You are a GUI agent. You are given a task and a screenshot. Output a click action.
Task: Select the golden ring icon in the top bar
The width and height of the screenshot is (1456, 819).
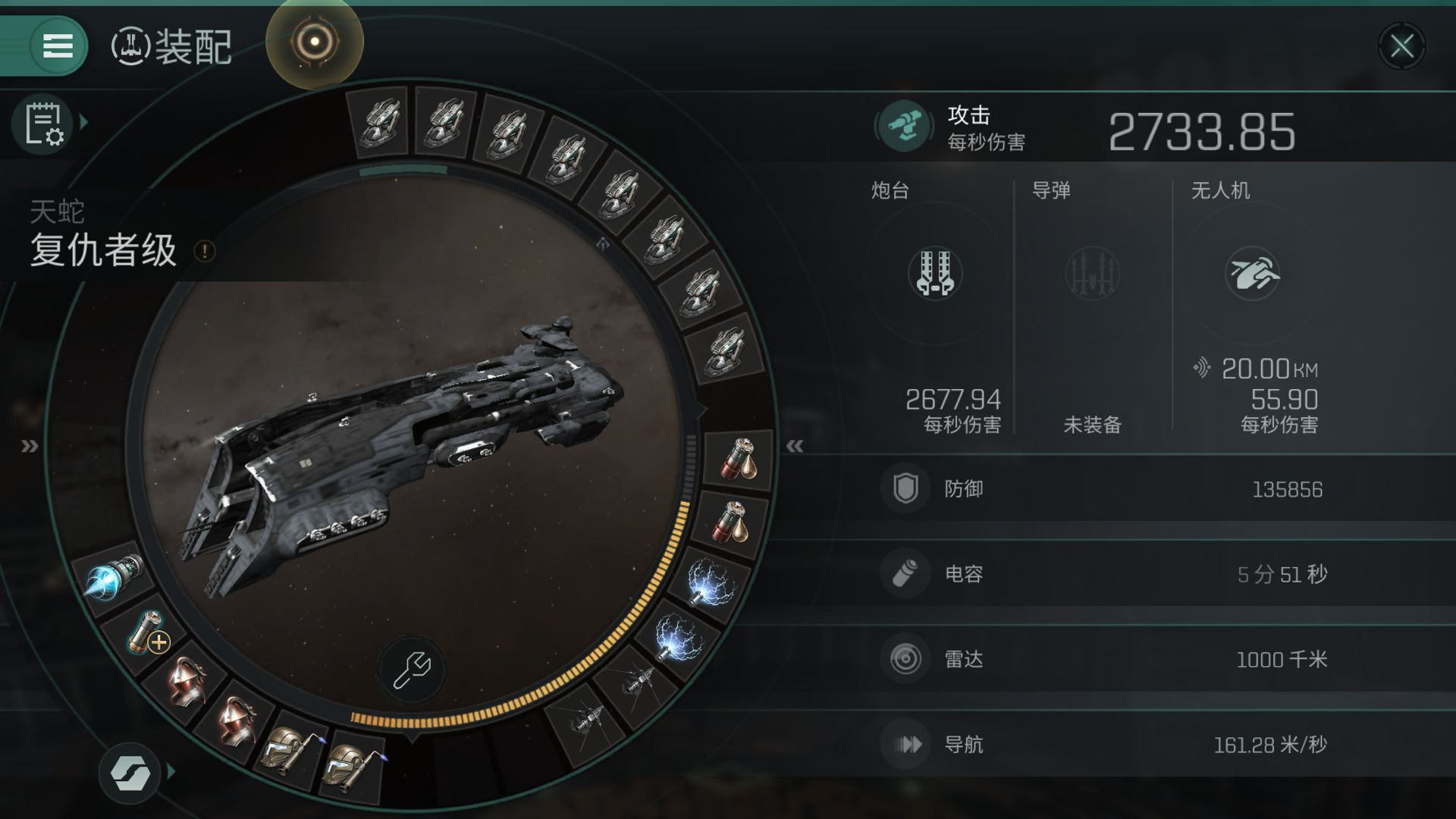[x=315, y=42]
